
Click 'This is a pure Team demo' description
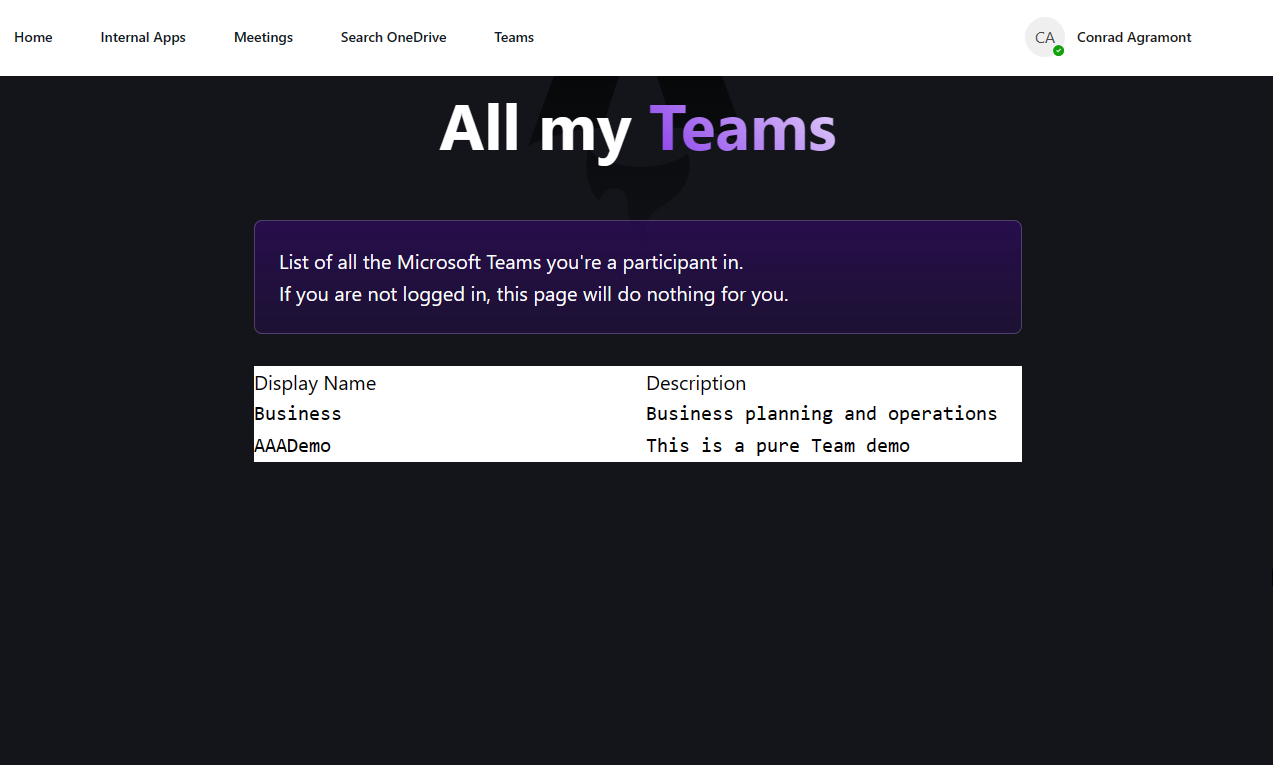pos(778,446)
